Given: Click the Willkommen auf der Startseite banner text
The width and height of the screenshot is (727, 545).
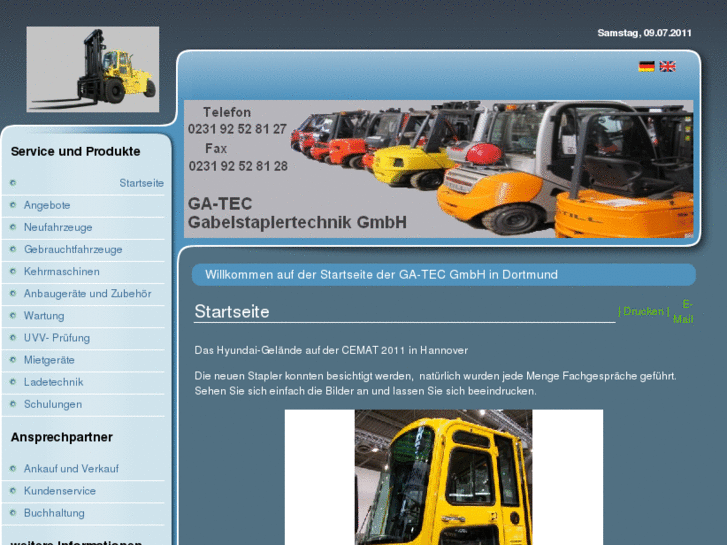Looking at the screenshot, I should (381, 275).
